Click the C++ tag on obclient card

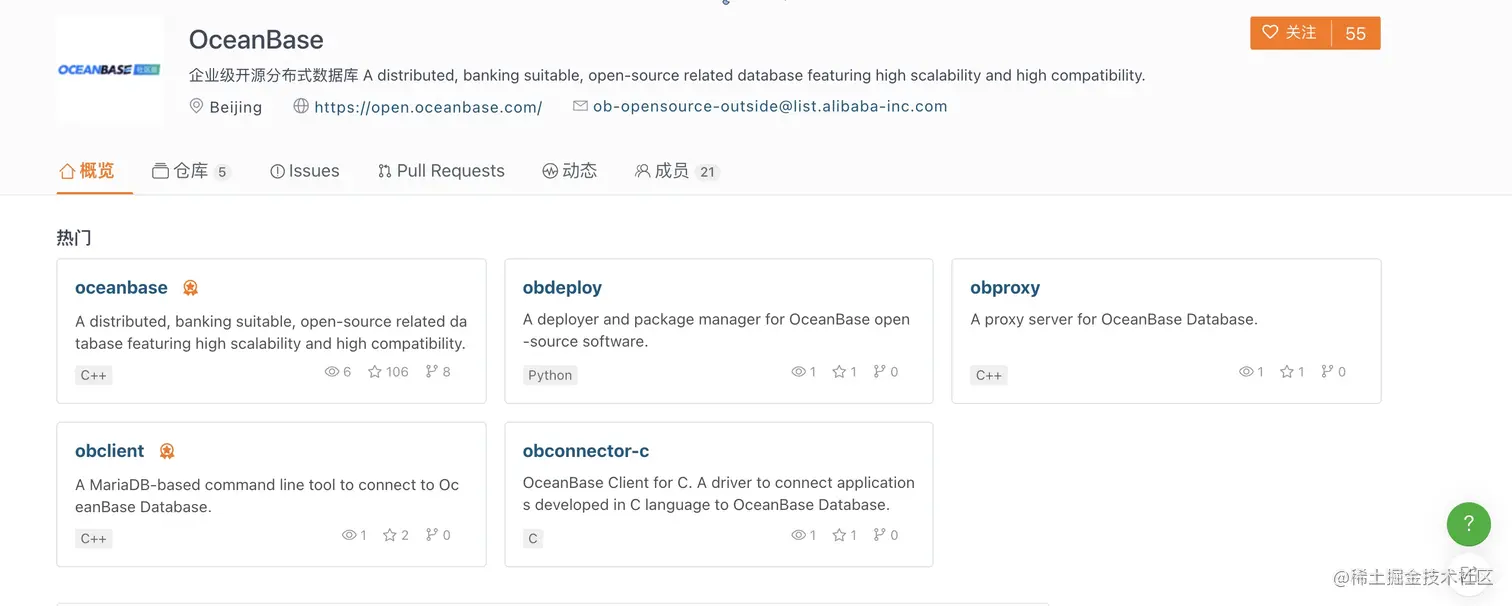pyautogui.click(x=93, y=539)
